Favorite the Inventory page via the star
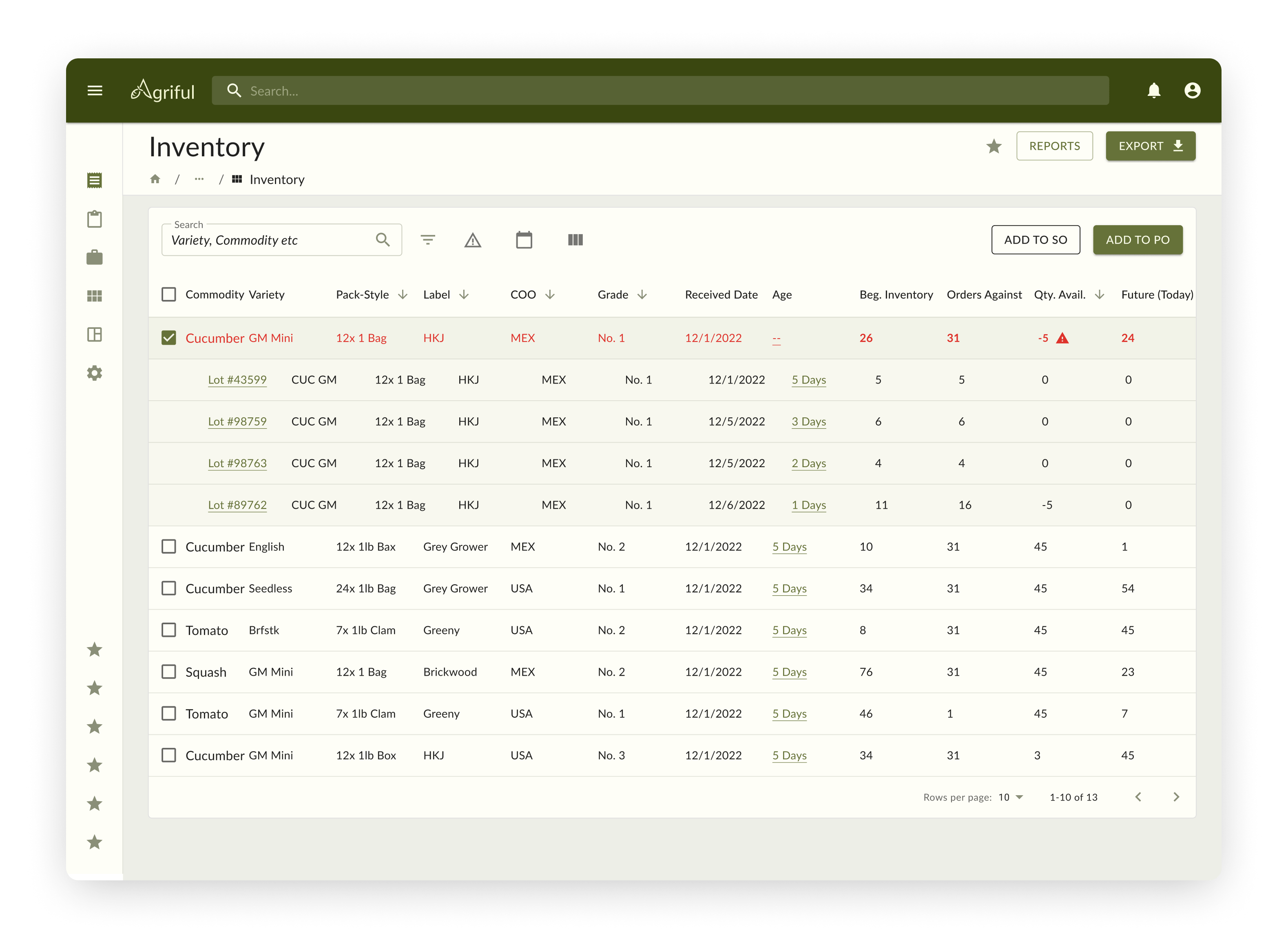The height and width of the screenshot is (938, 1288). [994, 146]
